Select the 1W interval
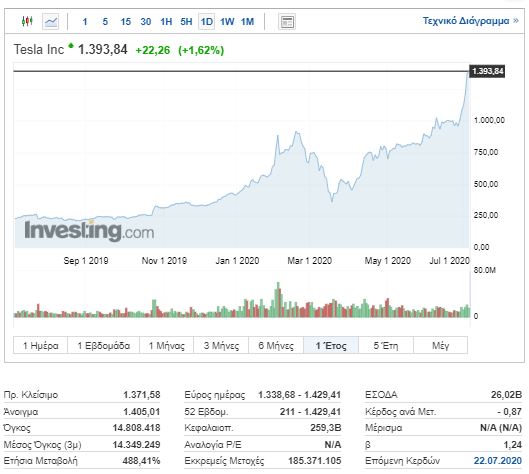The image size is (529, 474). 227,22
